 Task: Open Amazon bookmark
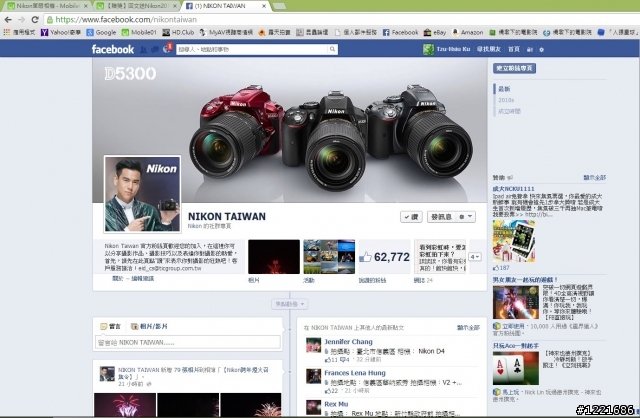[x=467, y=32]
